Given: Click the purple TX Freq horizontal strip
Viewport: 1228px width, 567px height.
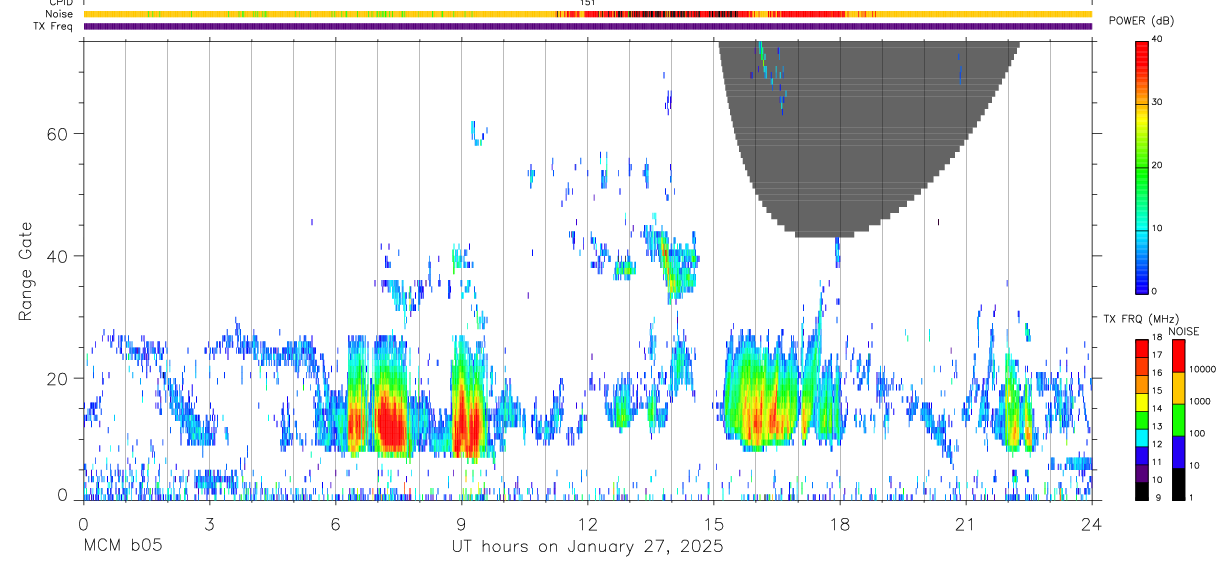Looking at the screenshot, I should (x=588, y=26).
